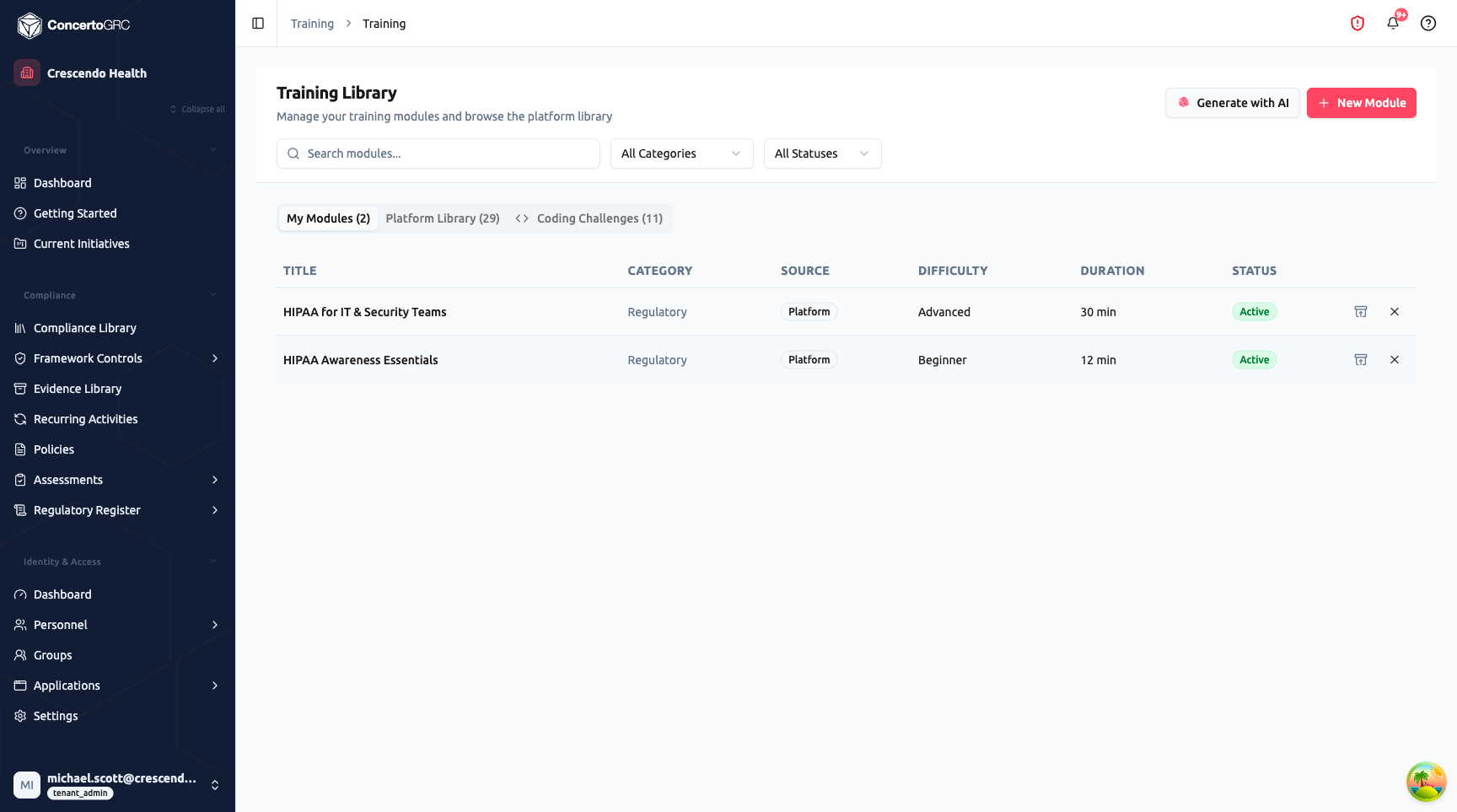
Task: Click the Beginner difficulty cell
Action: 943,360
